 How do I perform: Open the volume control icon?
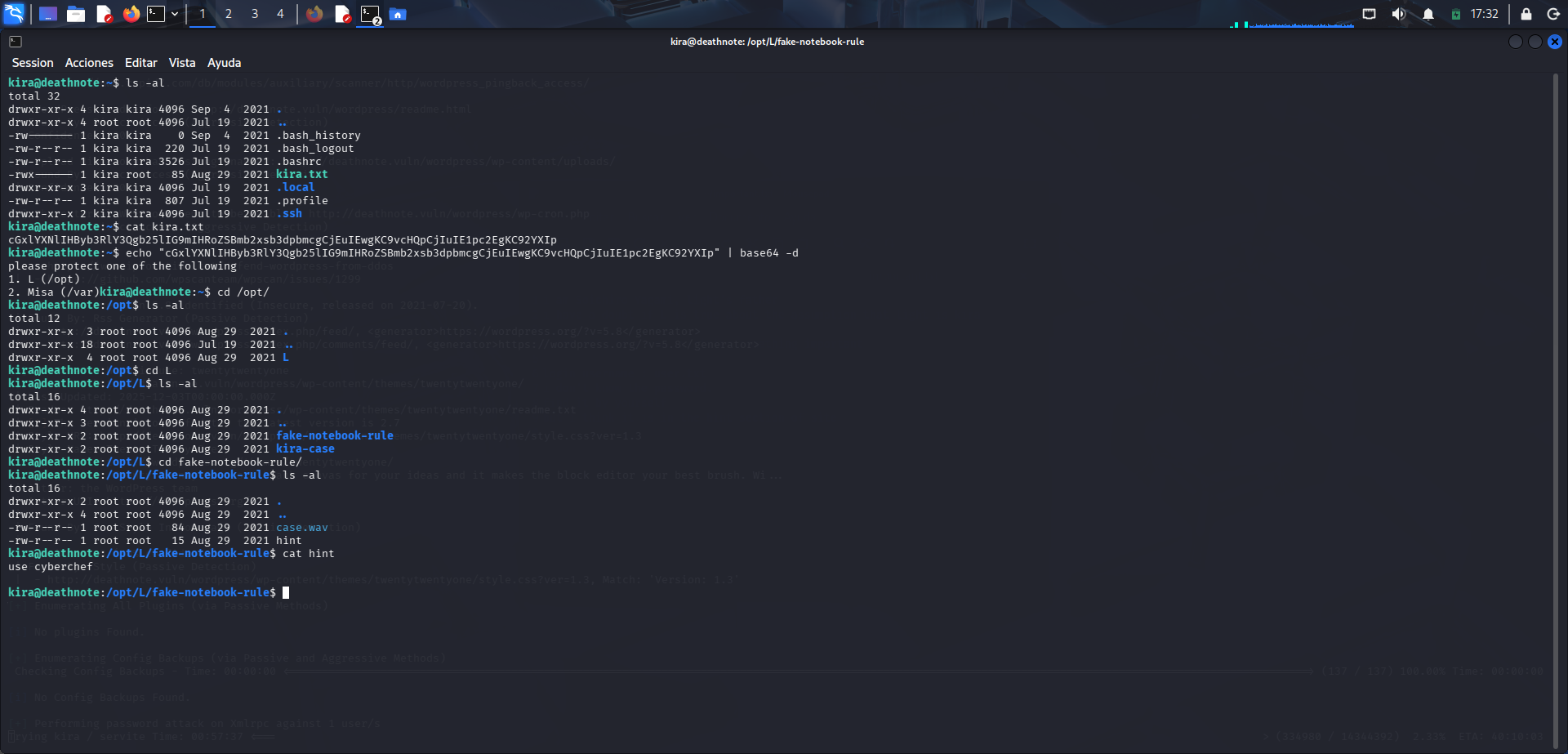(x=1399, y=14)
